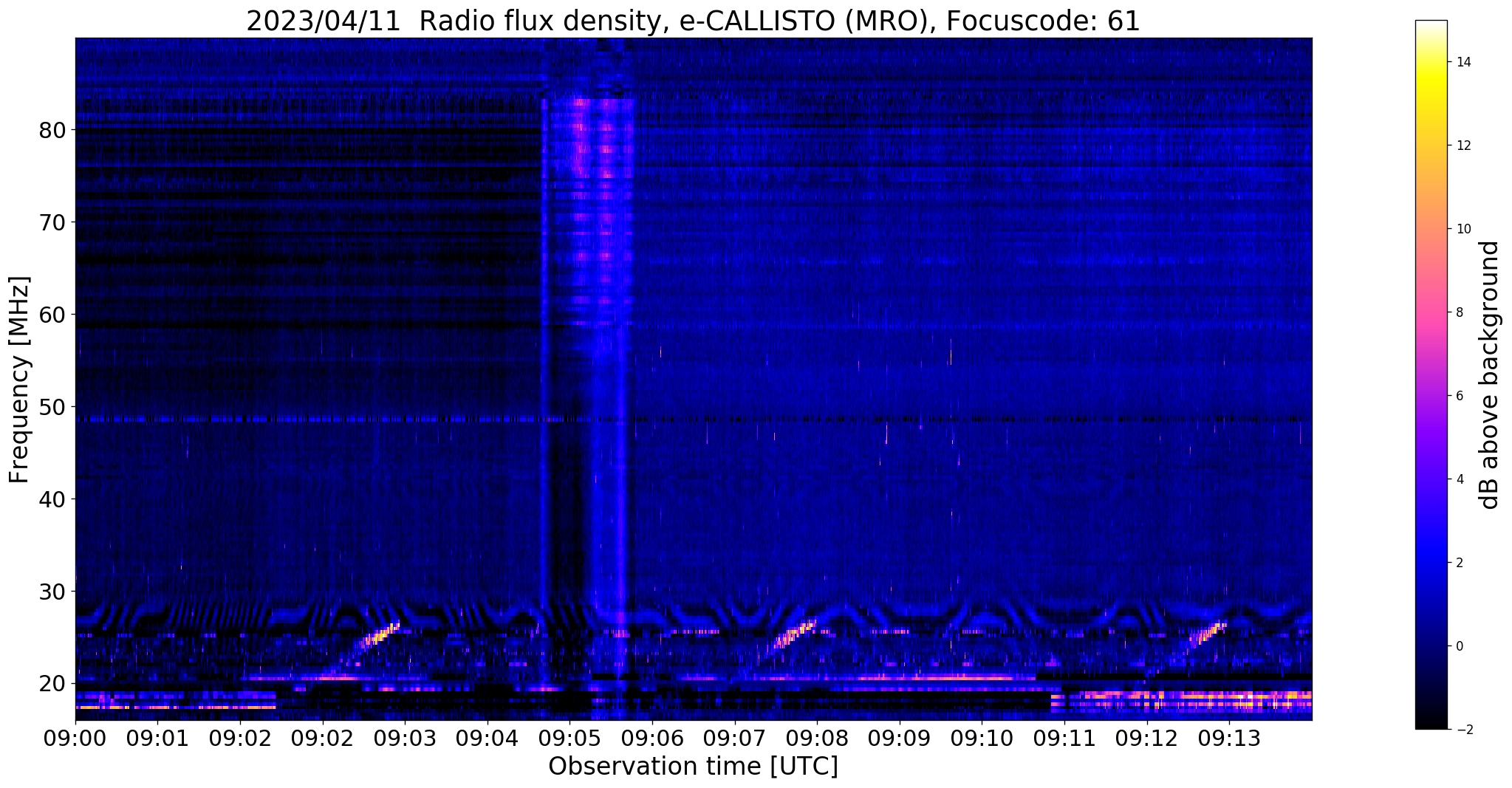Click the colorbar tick labeled 4
The image size is (1512, 788).
(x=1459, y=479)
